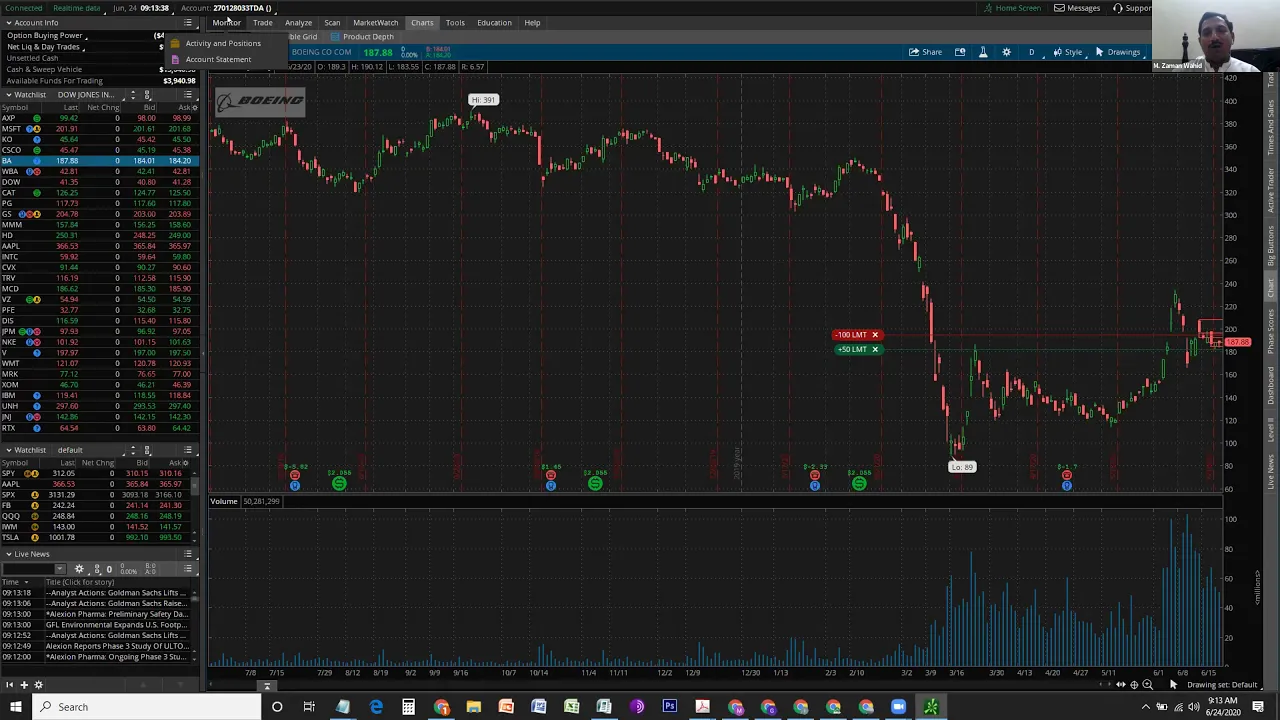Collapse the default Watchlist panel
The height and width of the screenshot is (720, 1280).
pos(8,450)
